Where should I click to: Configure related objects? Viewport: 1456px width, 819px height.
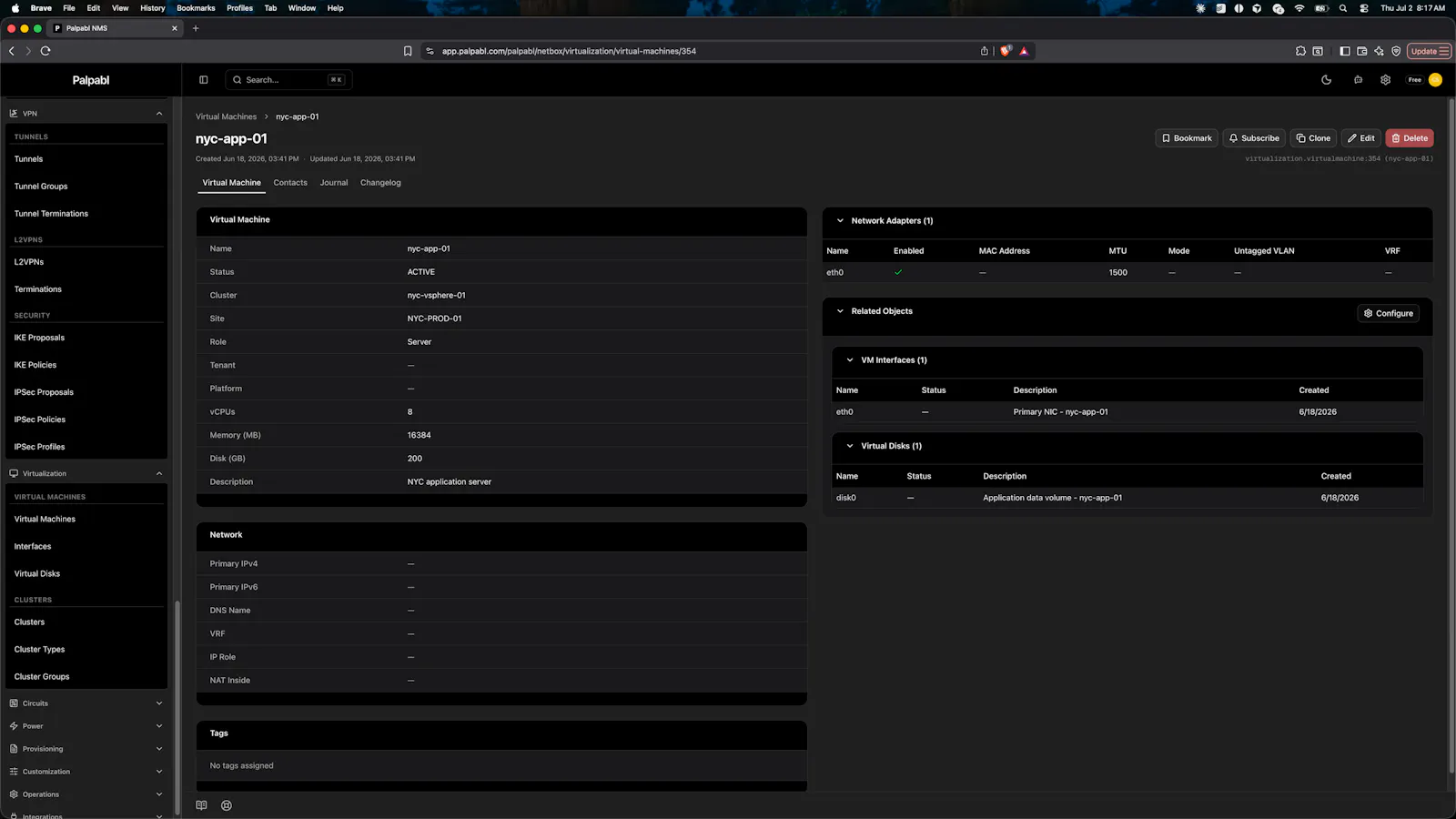[x=1389, y=313]
